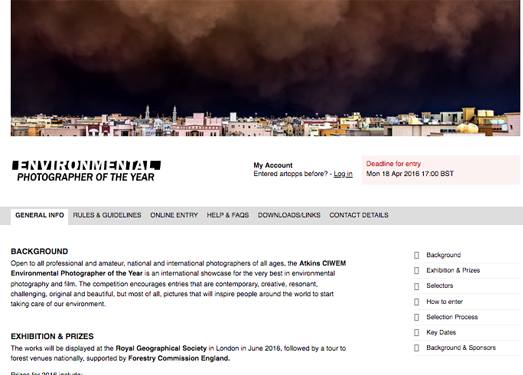
Task: Click the icon next to Key Dates
Action: pos(417,333)
